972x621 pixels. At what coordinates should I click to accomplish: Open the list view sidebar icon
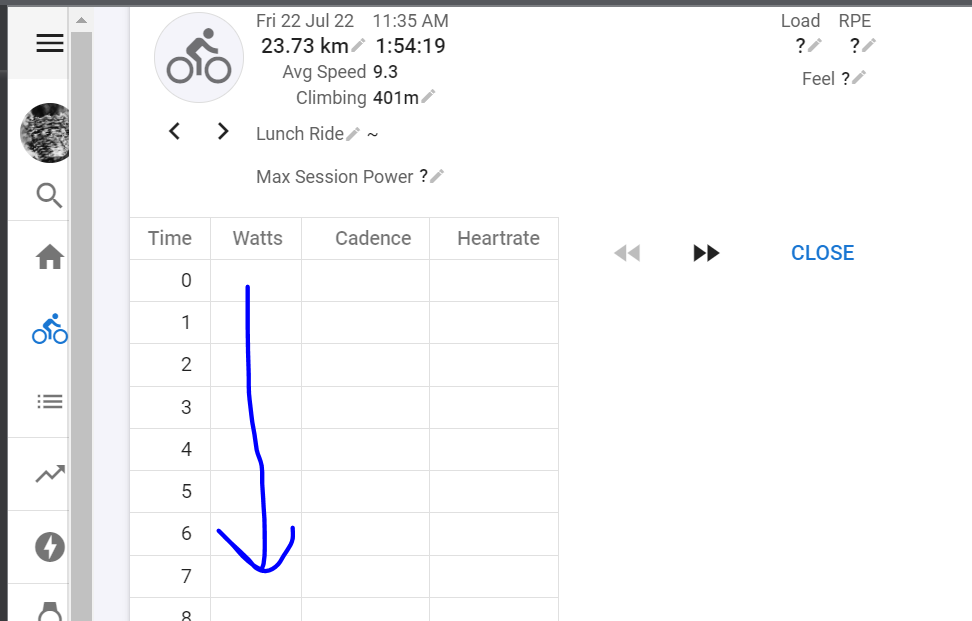point(50,402)
